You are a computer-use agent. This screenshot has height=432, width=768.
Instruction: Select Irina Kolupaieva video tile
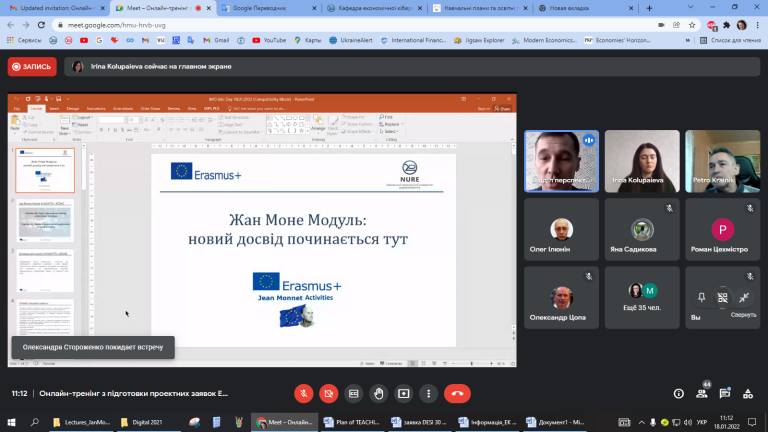pos(642,161)
